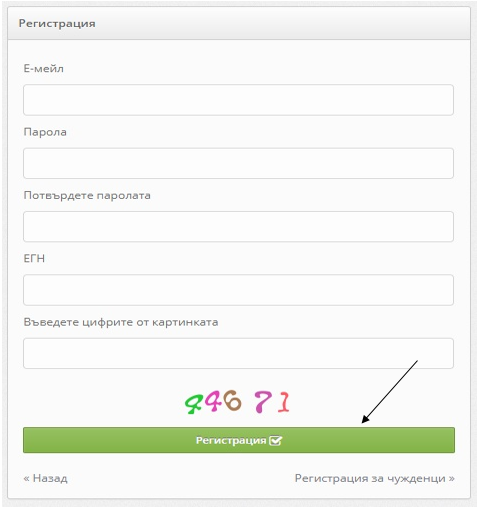Viewport: 480px width, 509px height.
Task: Click the green first digit of the captcha
Action: pos(194,404)
